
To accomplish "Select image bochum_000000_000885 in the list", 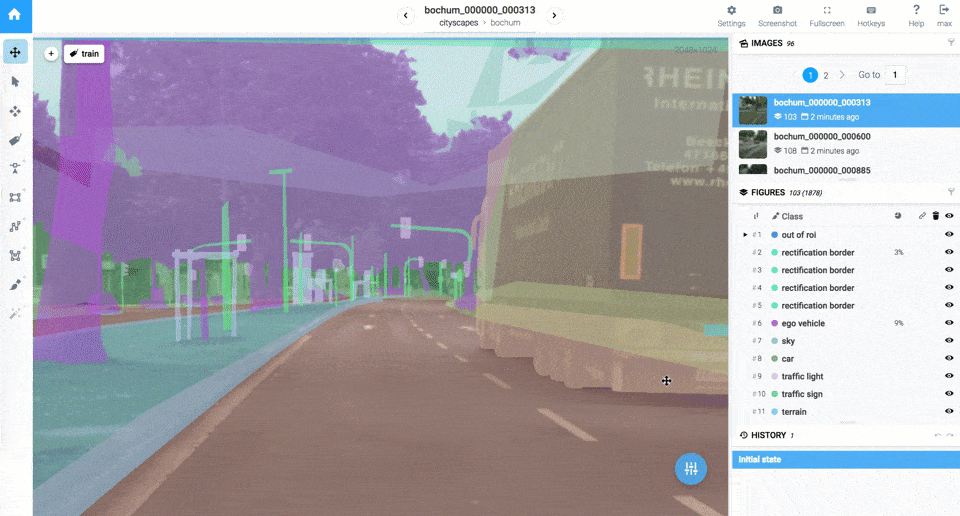I will (x=846, y=170).
